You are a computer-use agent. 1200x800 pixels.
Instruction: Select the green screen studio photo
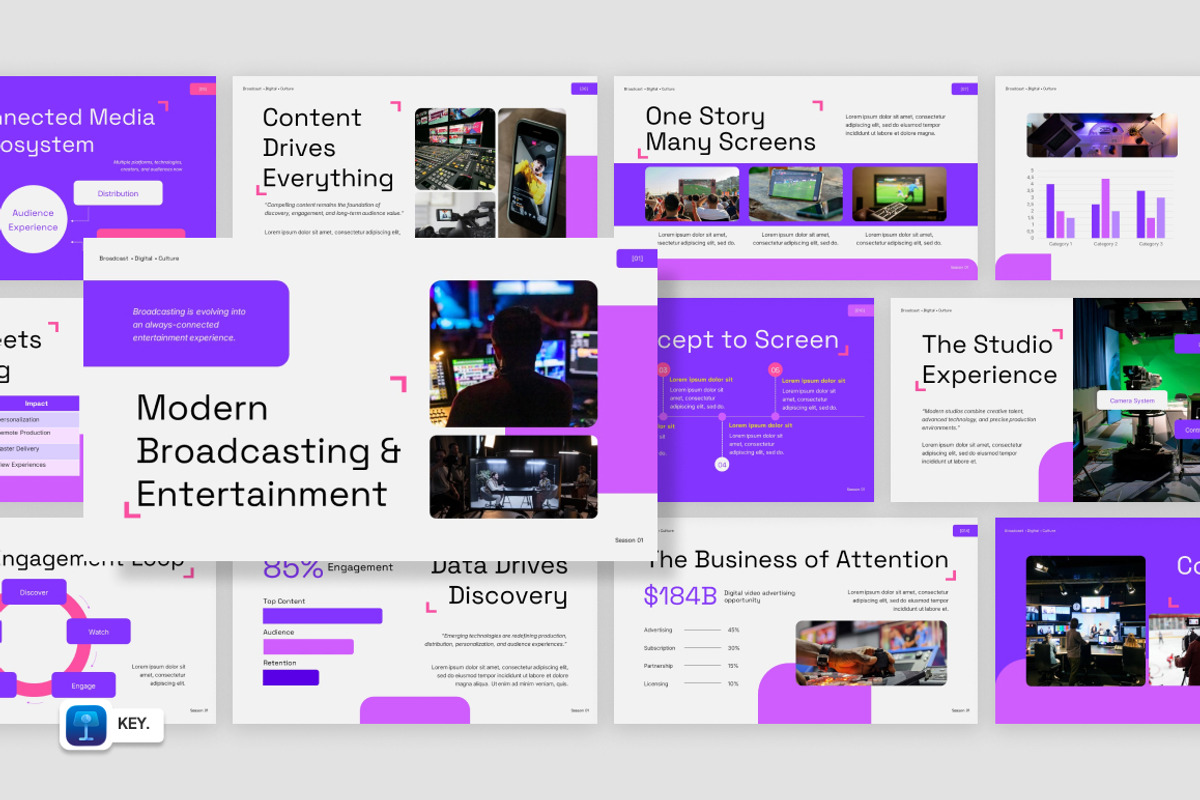tap(1136, 400)
